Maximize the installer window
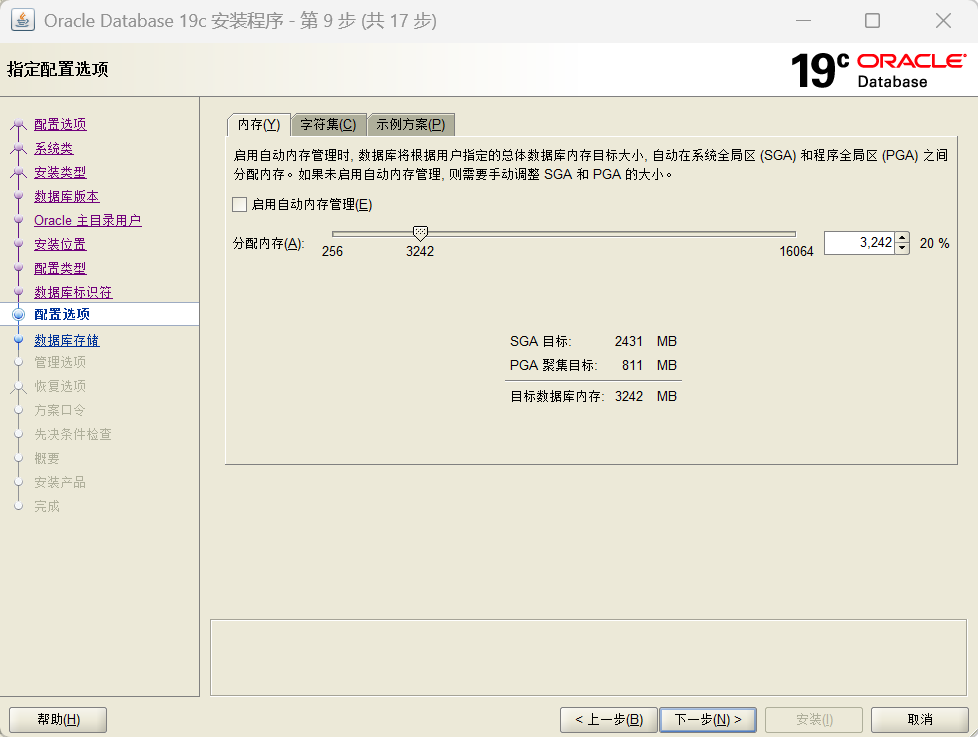 873,21
